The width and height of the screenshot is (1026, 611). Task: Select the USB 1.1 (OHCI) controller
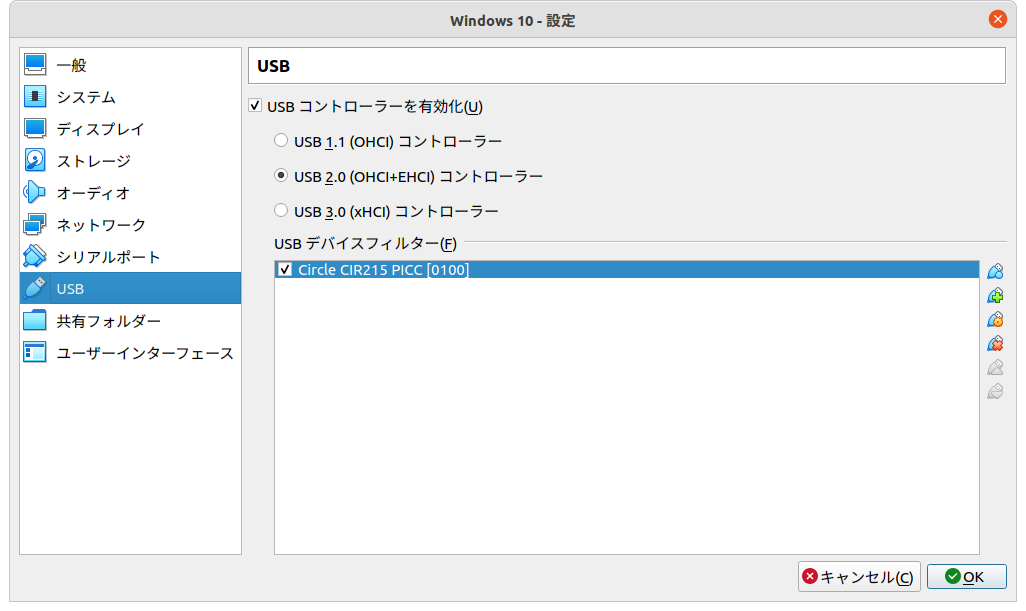(281, 140)
